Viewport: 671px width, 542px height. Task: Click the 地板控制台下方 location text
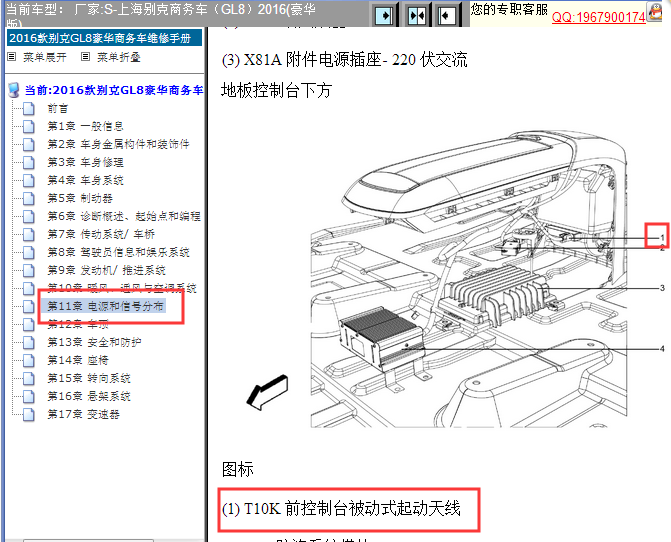276,90
